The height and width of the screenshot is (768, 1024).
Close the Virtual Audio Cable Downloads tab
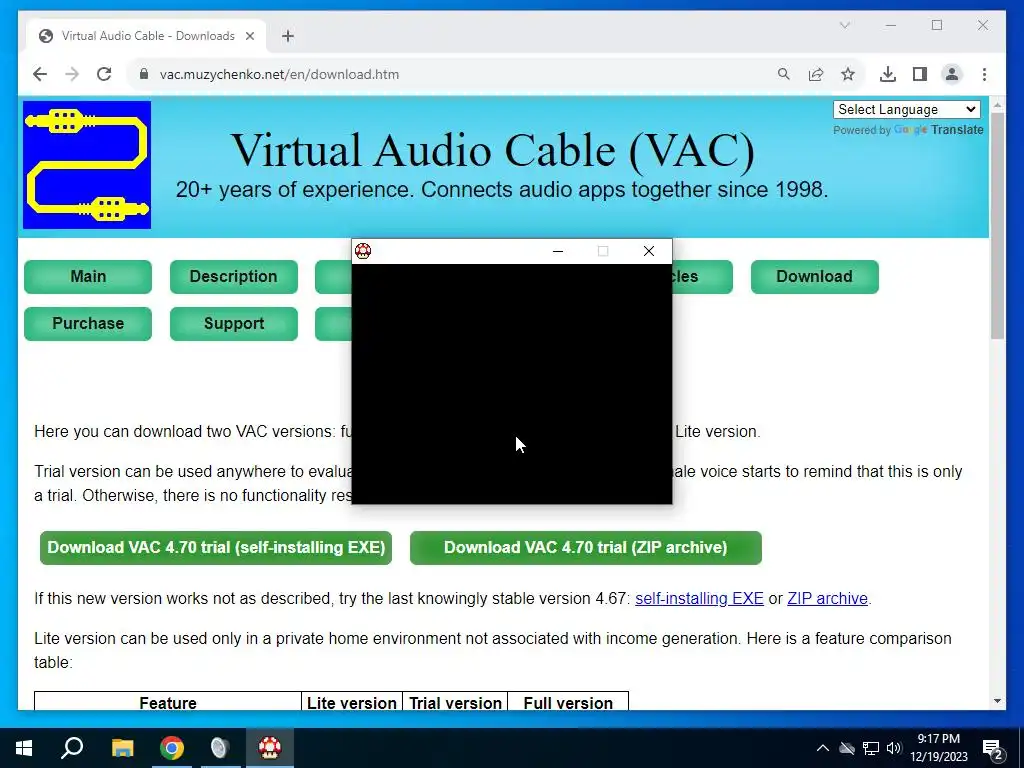click(249, 36)
